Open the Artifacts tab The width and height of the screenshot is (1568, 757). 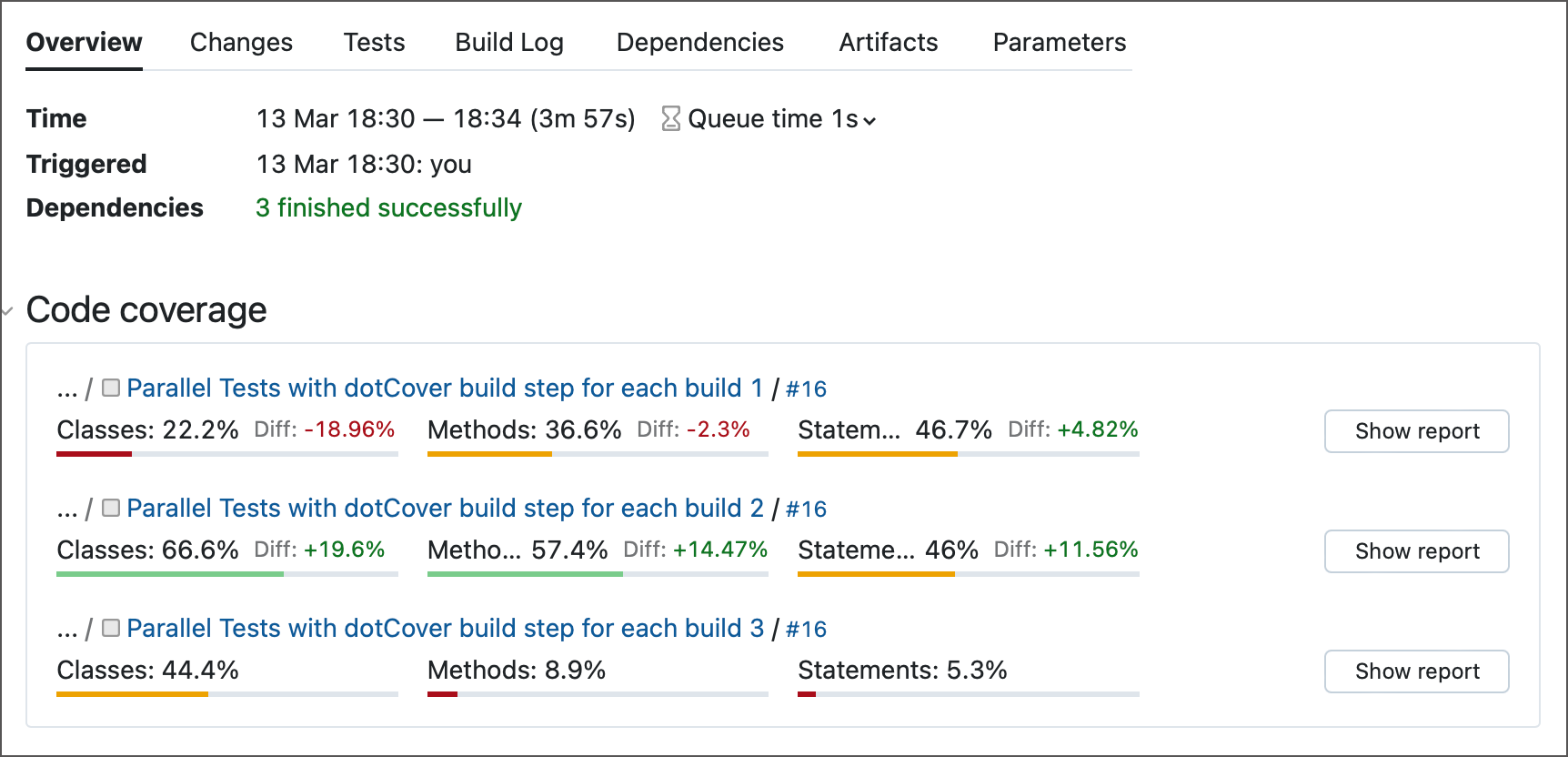pyautogui.click(x=888, y=42)
